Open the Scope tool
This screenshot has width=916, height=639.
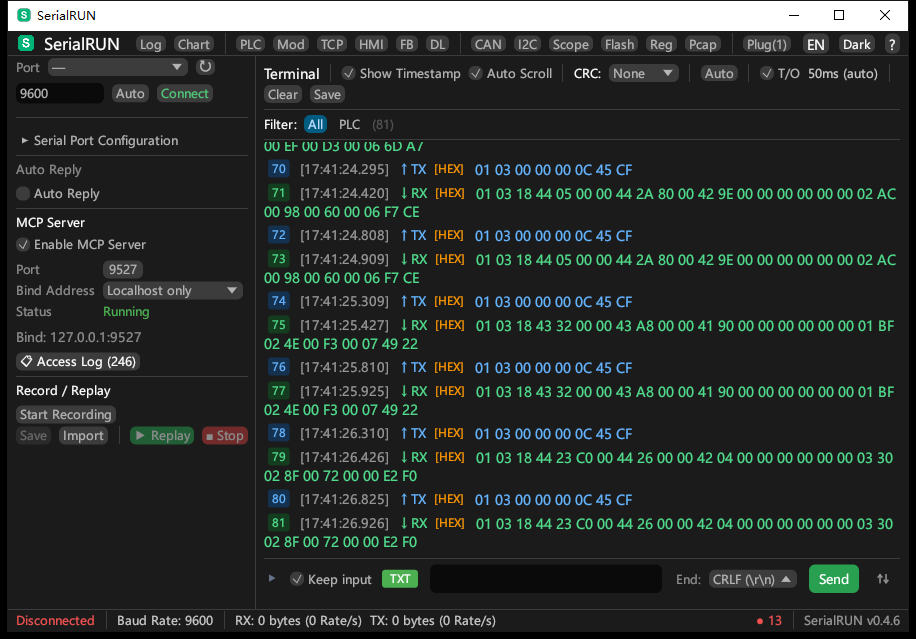tap(571, 44)
